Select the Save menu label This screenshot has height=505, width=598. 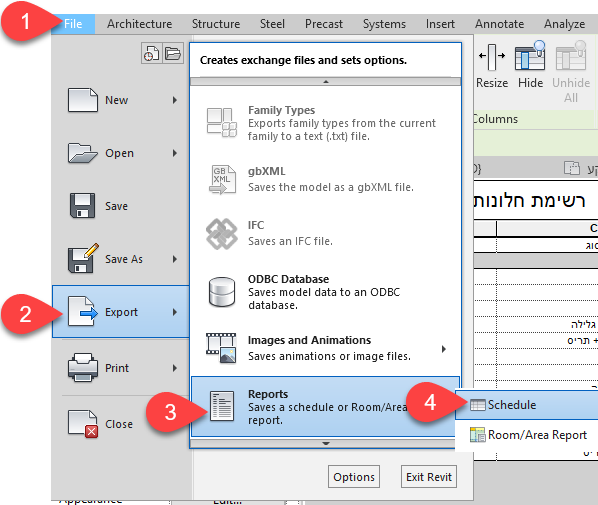click(x=116, y=206)
